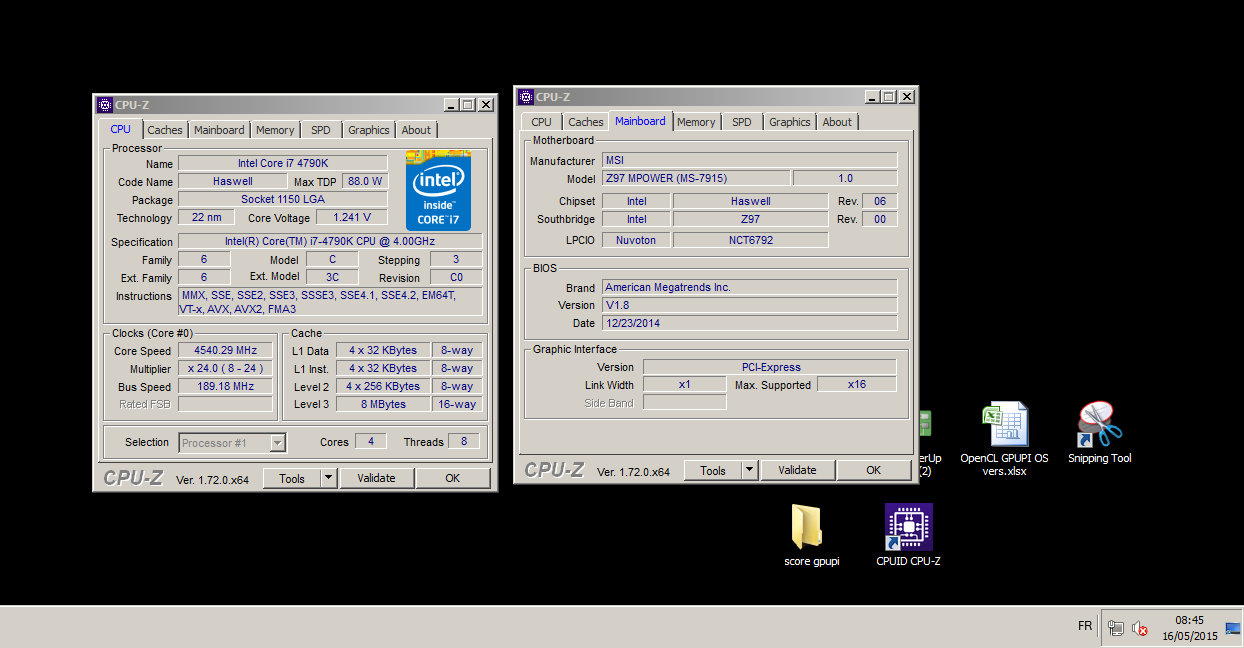Click the Core Voltage value 1.241 V
This screenshot has width=1244, height=648.
point(351,217)
